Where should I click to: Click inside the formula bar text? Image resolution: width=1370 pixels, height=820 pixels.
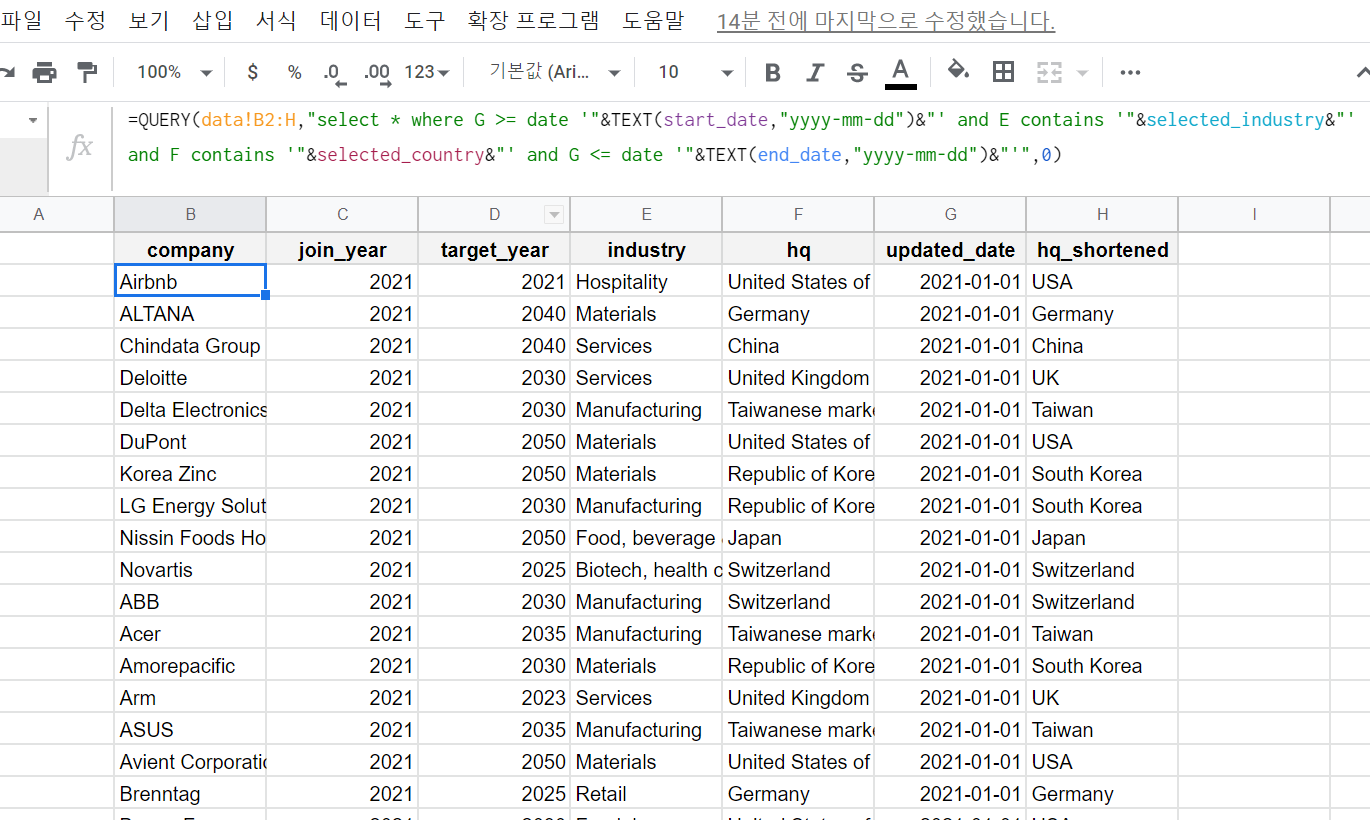740,137
